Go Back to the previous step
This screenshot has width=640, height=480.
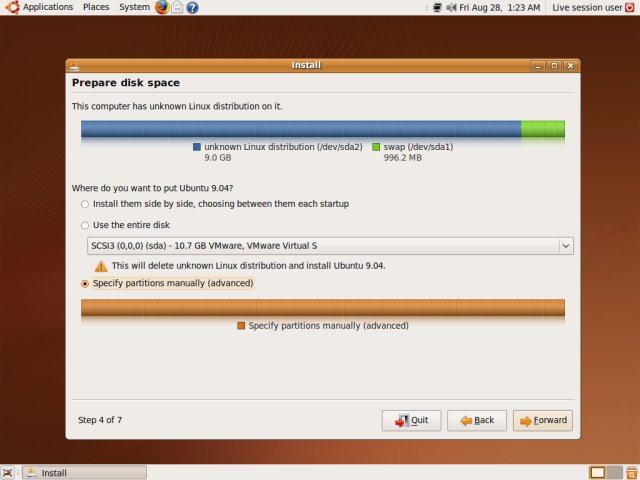coord(477,420)
